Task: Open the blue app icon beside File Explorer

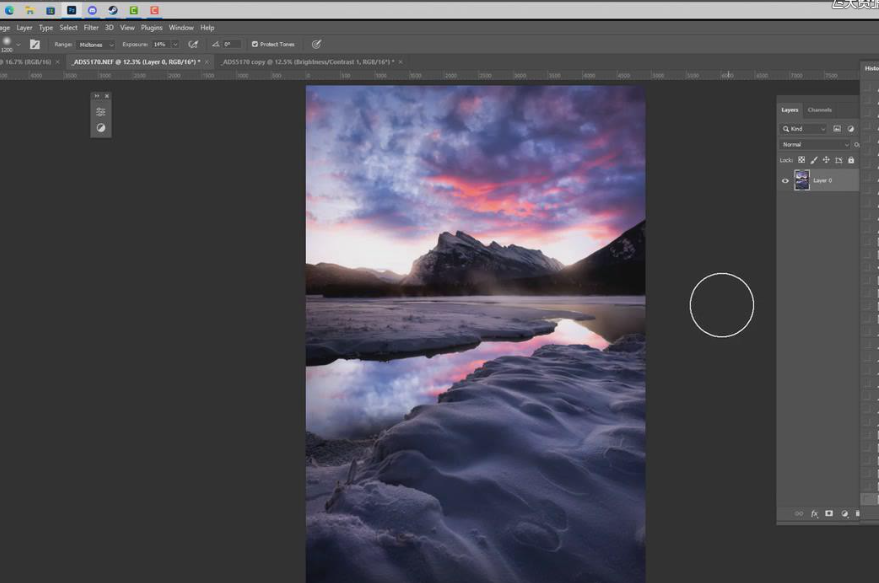Action: pyautogui.click(x=50, y=10)
